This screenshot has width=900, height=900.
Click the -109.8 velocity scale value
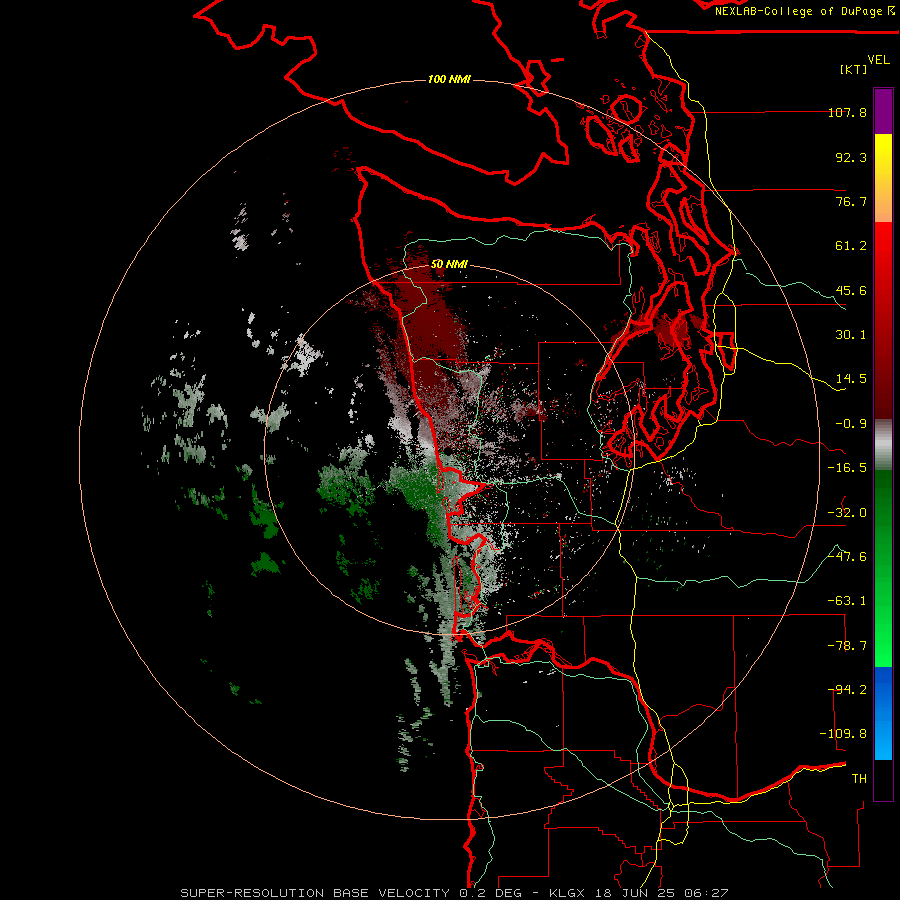843,734
